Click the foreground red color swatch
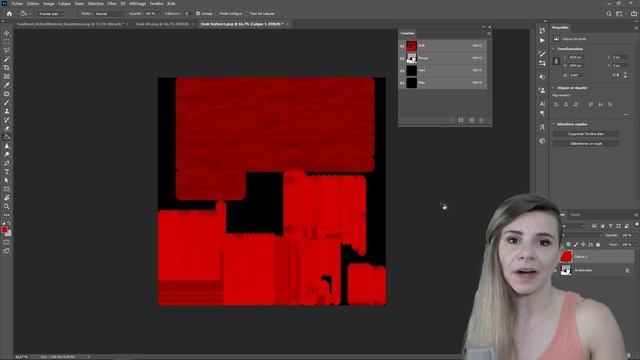640x360 pixels. coord(5,230)
